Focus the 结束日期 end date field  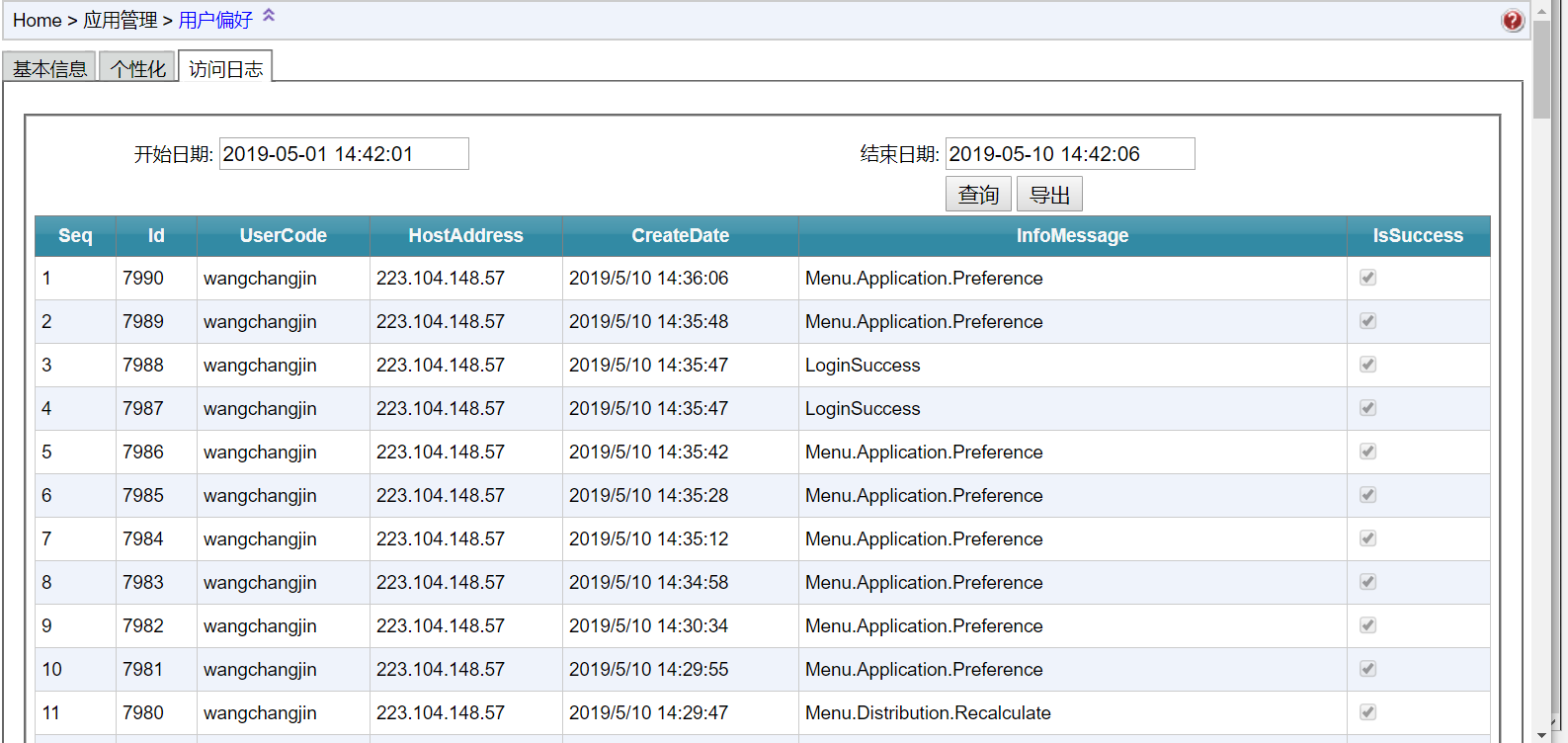point(1070,154)
